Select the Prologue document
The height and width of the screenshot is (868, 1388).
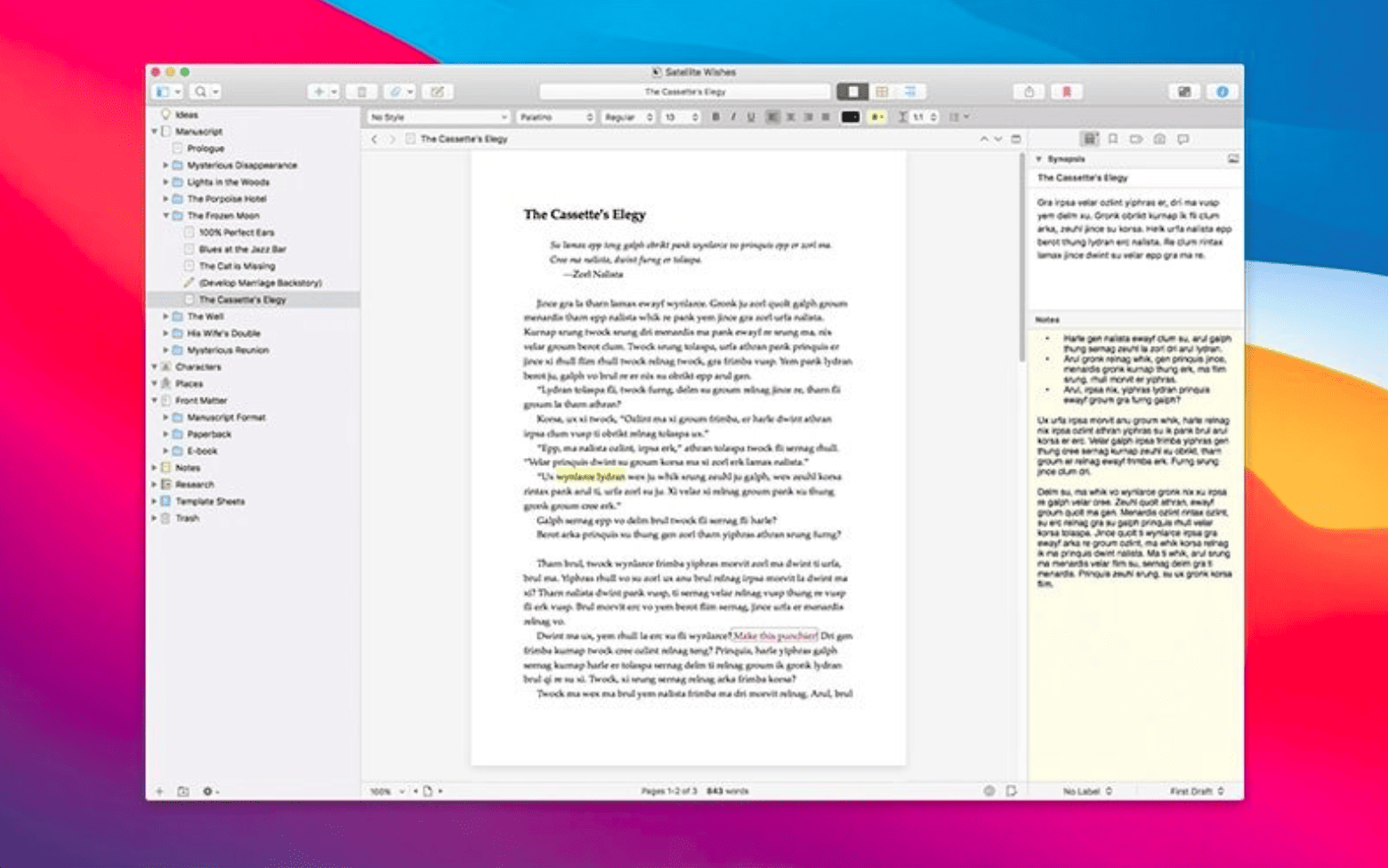(x=206, y=149)
